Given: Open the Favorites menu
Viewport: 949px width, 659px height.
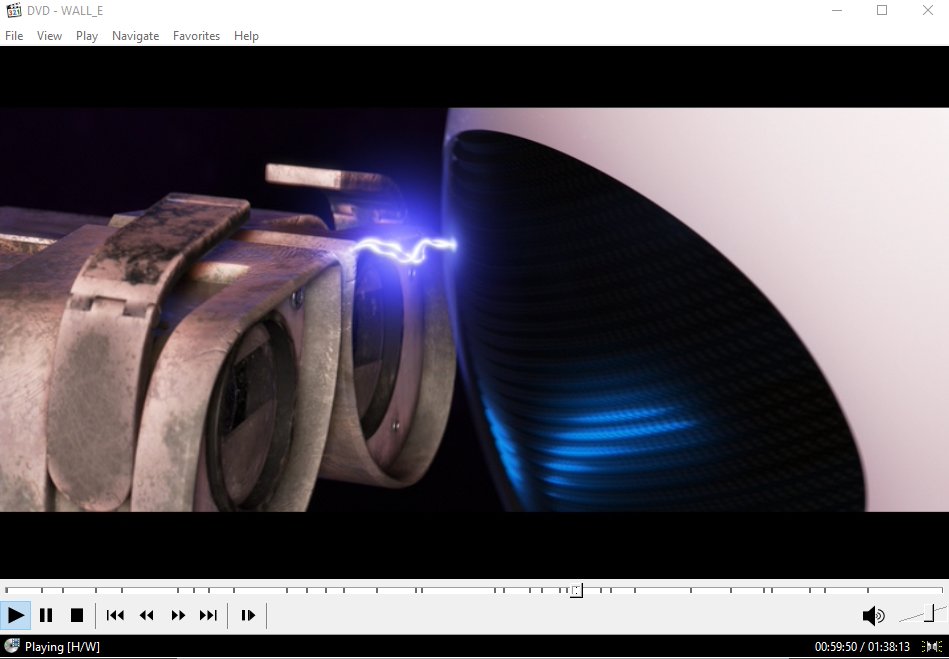Looking at the screenshot, I should click(196, 36).
